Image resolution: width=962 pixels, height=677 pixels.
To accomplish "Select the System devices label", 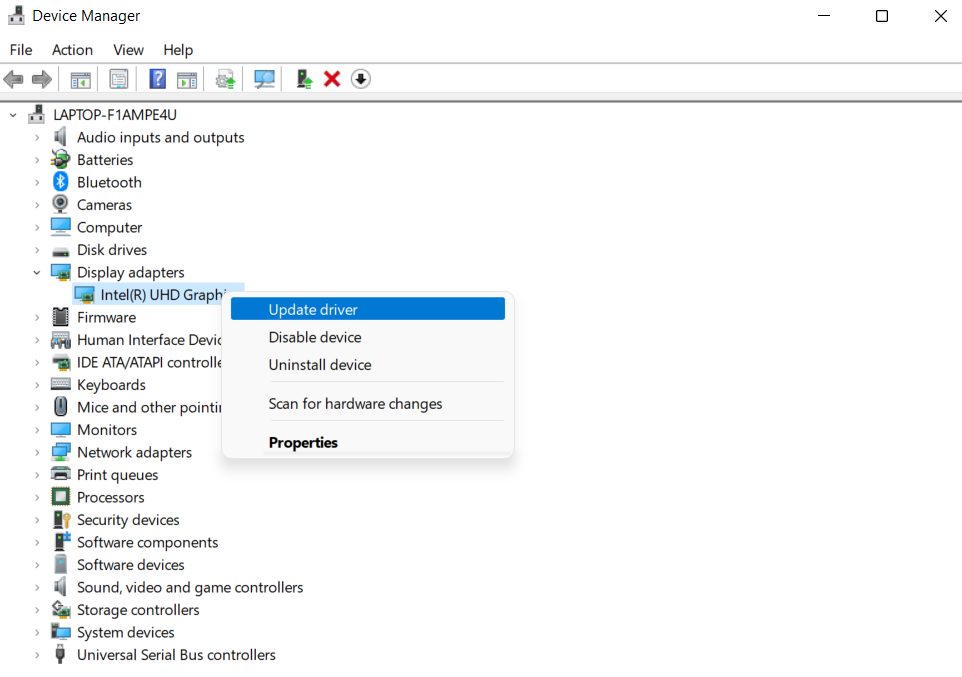I will pos(125,632).
